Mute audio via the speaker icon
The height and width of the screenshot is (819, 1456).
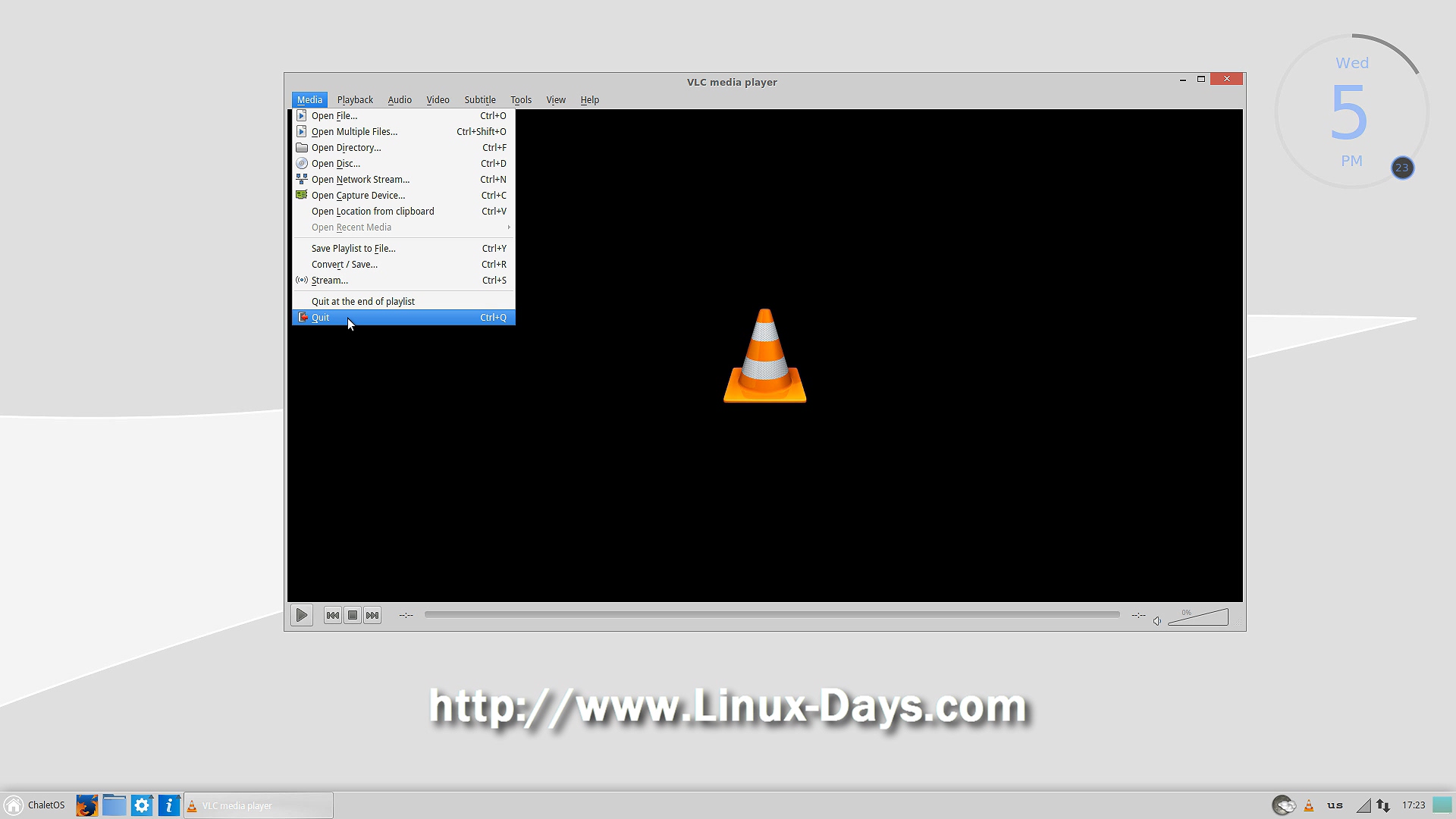pos(1157,621)
